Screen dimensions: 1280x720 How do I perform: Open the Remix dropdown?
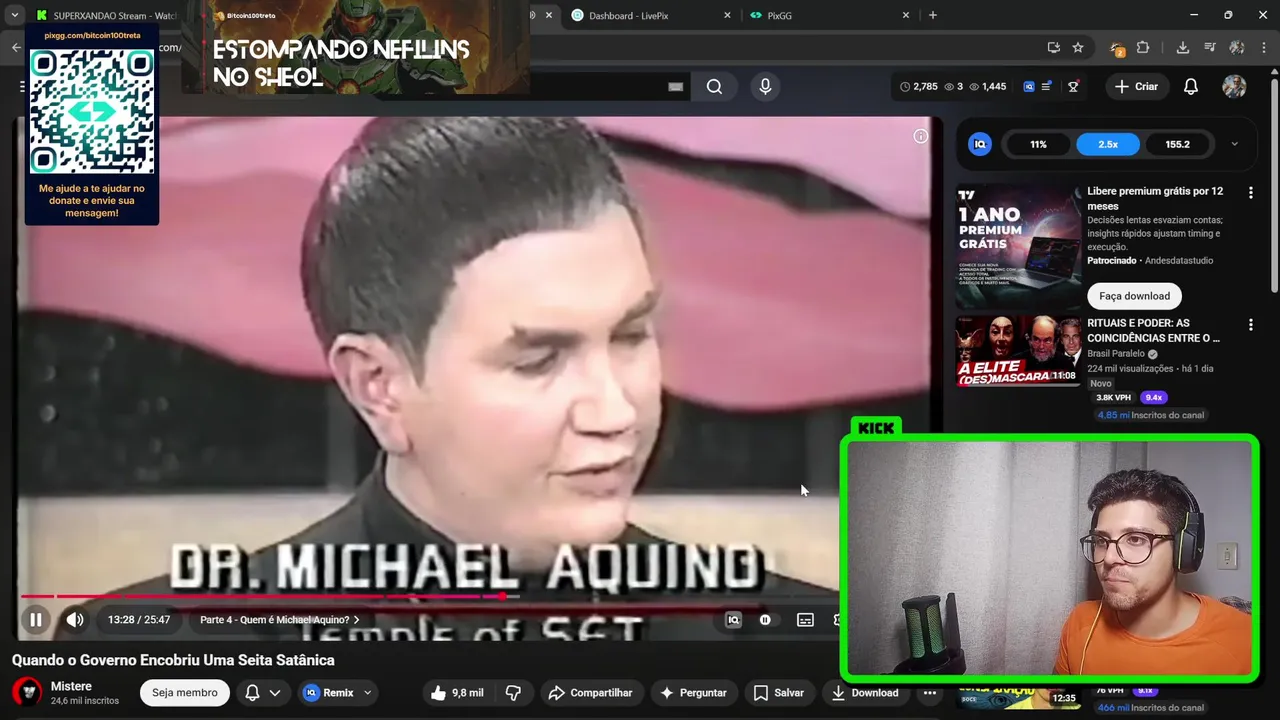(x=337, y=693)
